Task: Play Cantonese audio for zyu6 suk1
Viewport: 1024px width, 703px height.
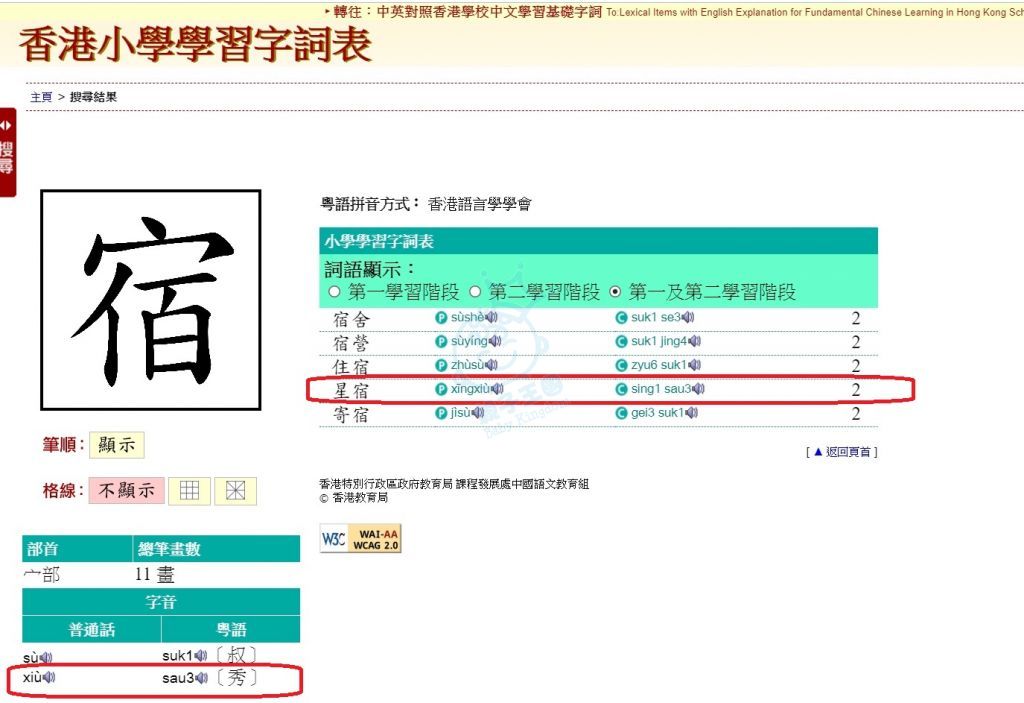Action: click(x=695, y=366)
